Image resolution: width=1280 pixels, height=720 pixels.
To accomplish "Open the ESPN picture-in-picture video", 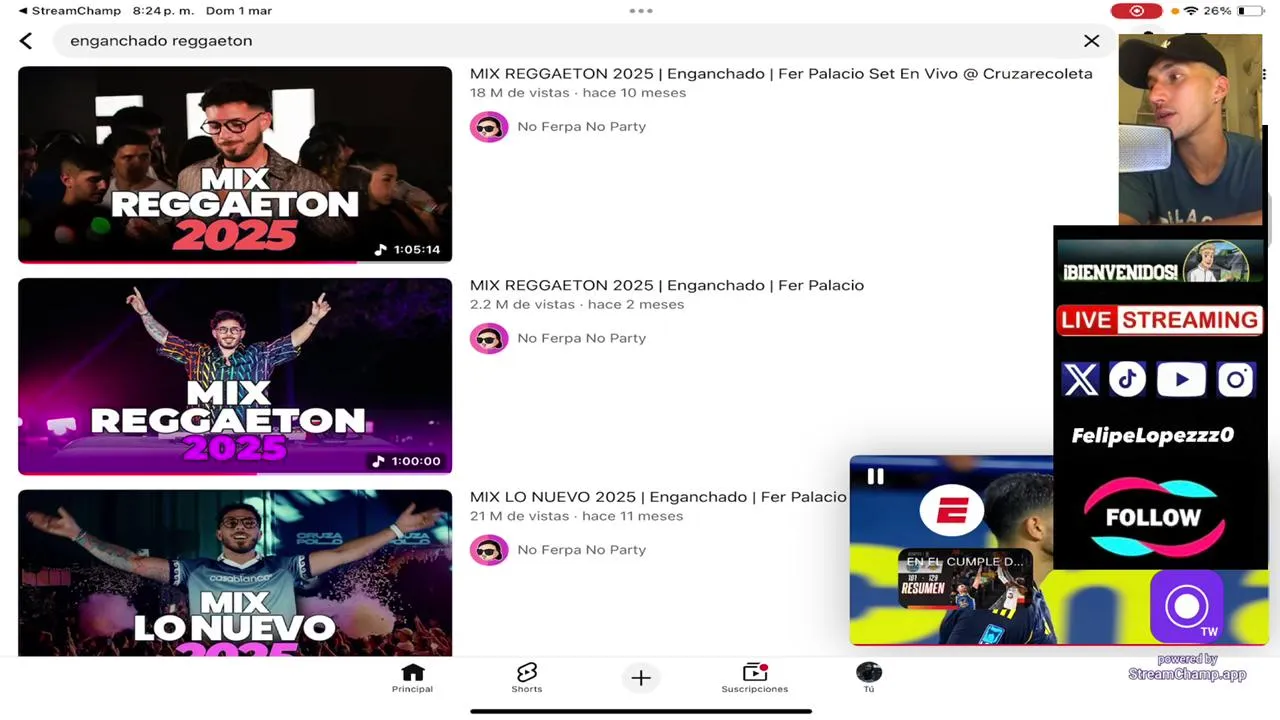I will (x=951, y=551).
